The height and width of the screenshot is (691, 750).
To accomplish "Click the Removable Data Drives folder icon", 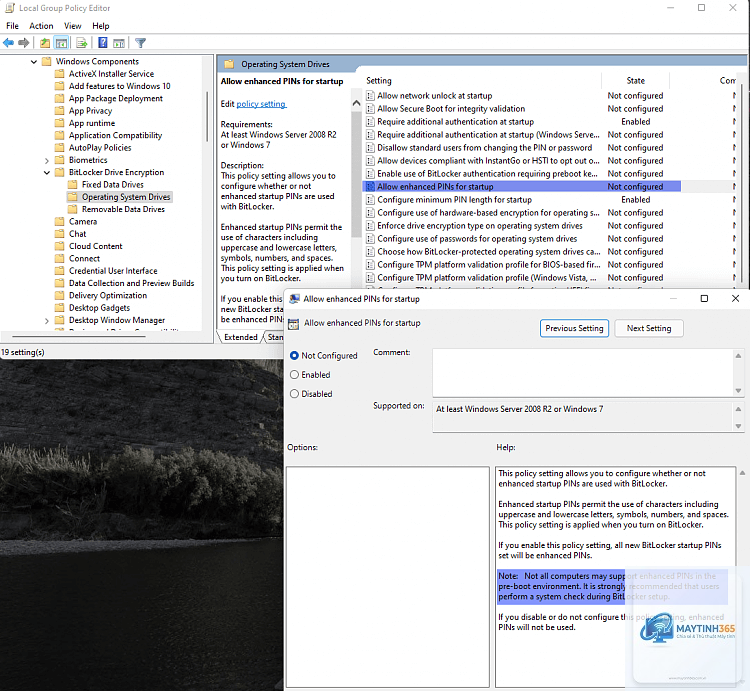I will coord(72,209).
